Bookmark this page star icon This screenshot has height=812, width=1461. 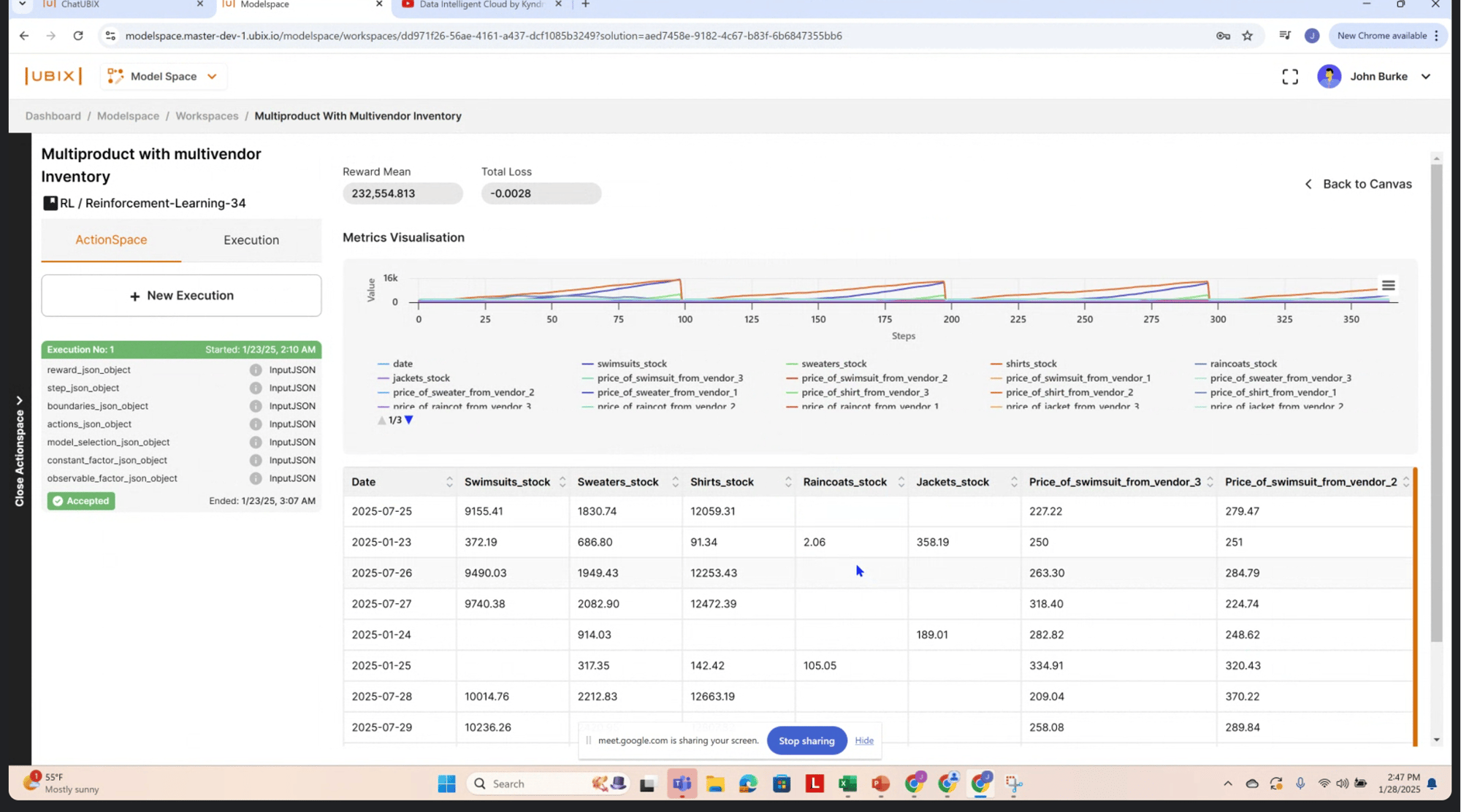[1248, 36]
